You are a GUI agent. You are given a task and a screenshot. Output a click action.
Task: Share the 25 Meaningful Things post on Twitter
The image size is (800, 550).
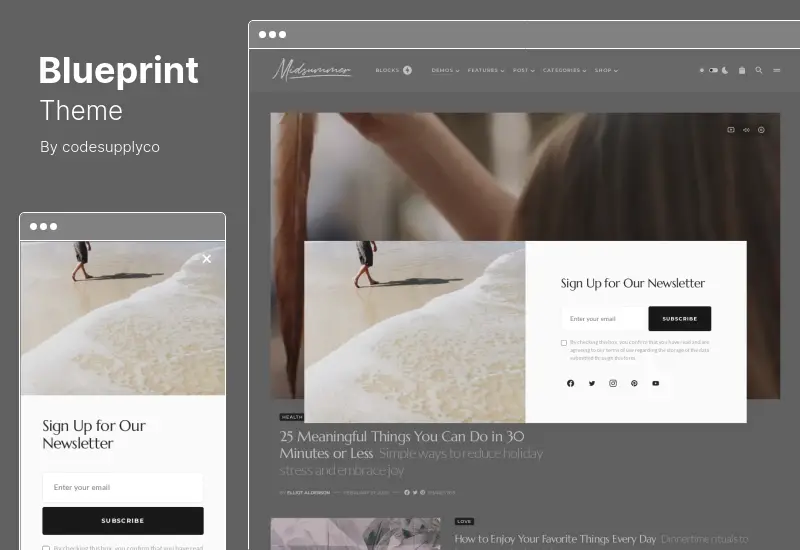[x=415, y=492]
